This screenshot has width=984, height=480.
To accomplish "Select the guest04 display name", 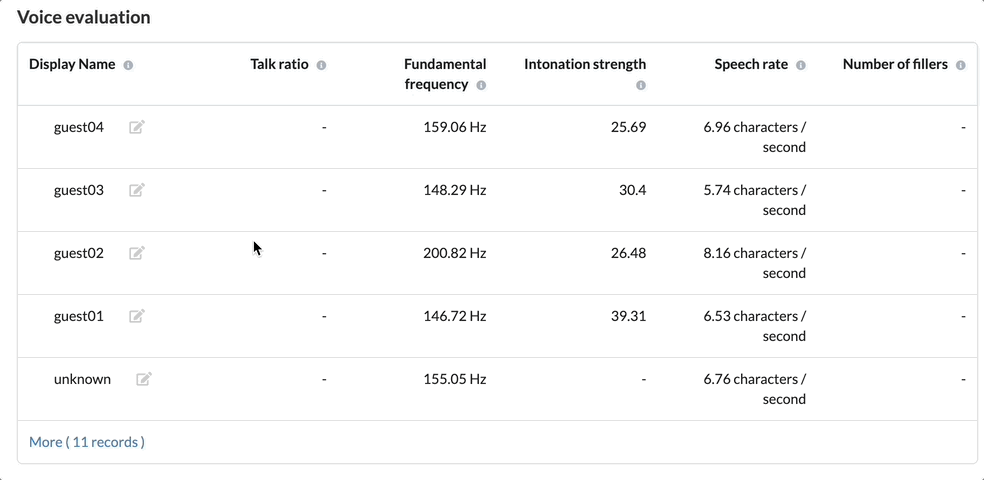I will [78, 127].
